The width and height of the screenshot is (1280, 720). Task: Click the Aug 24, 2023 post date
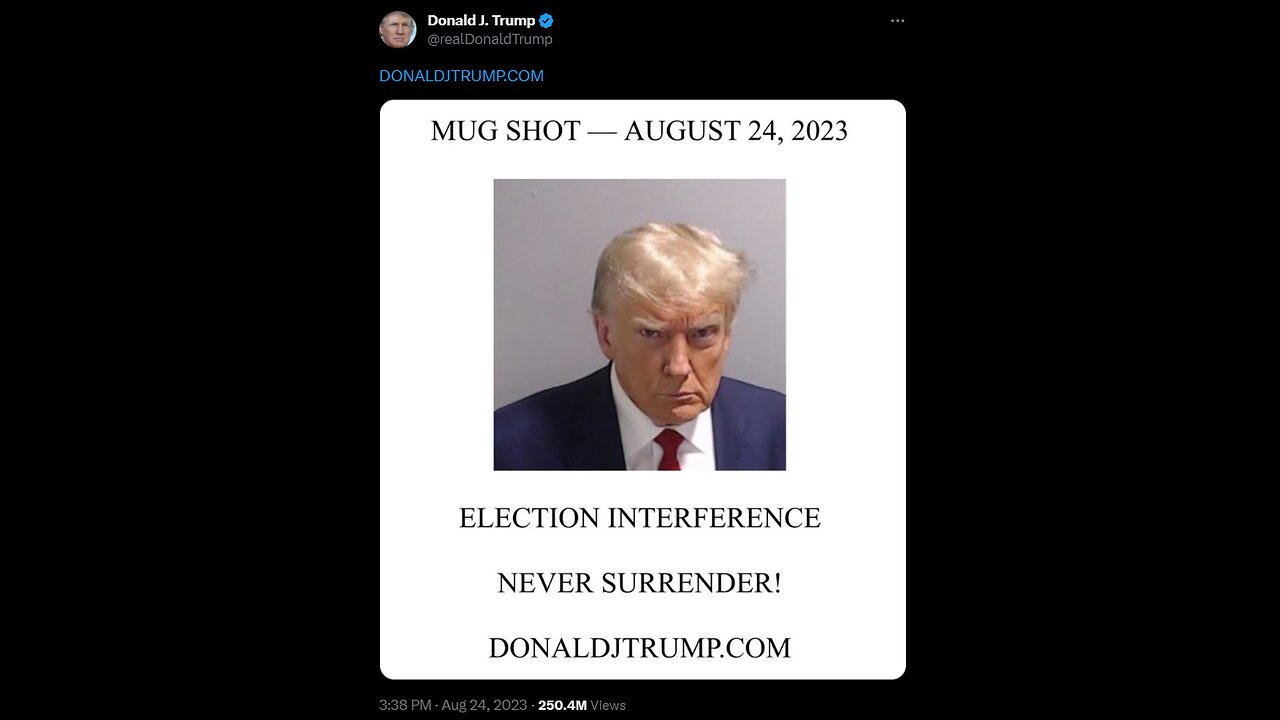click(x=485, y=705)
